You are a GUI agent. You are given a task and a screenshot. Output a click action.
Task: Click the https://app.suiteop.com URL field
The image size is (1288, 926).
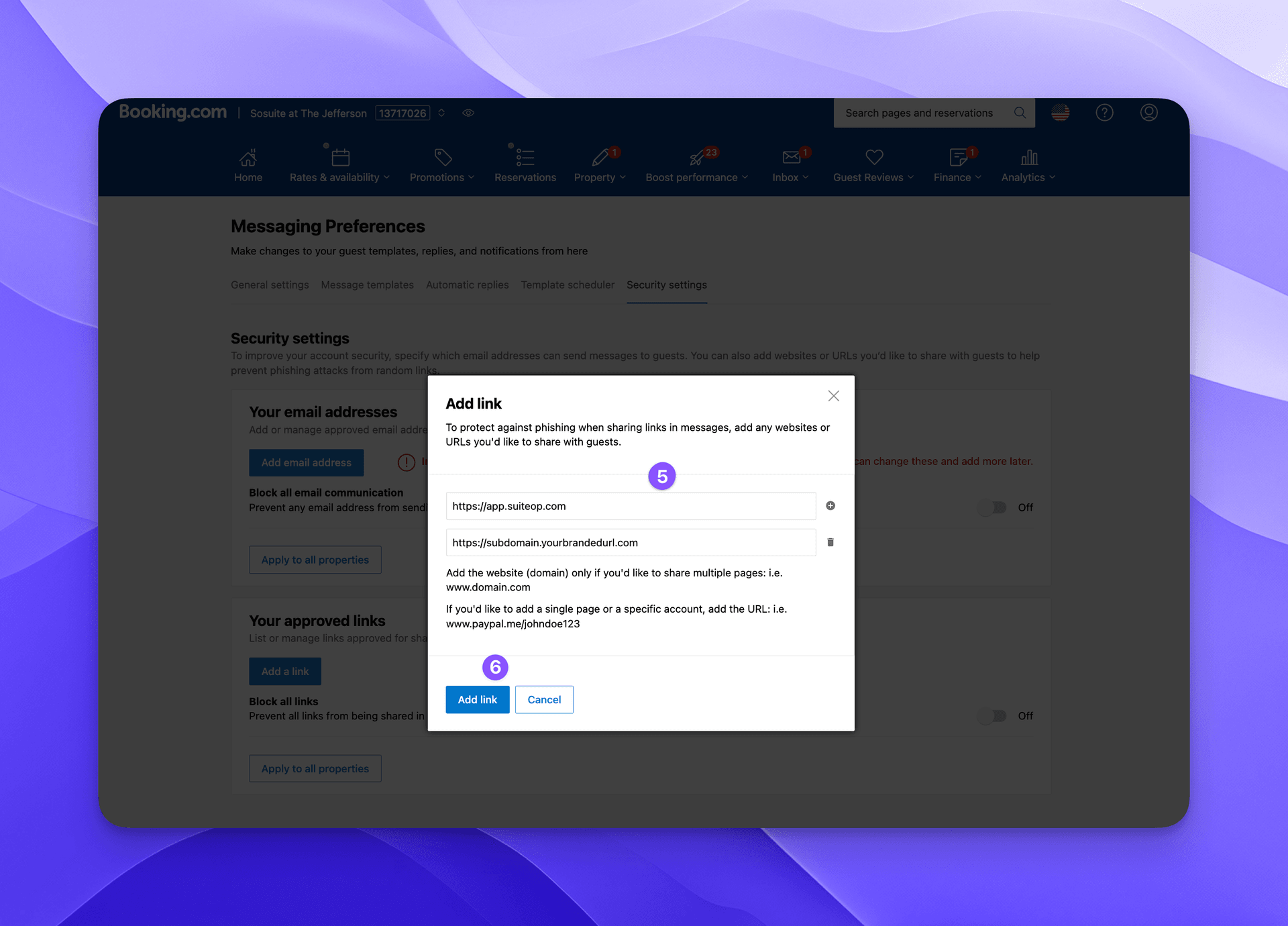[x=629, y=506]
